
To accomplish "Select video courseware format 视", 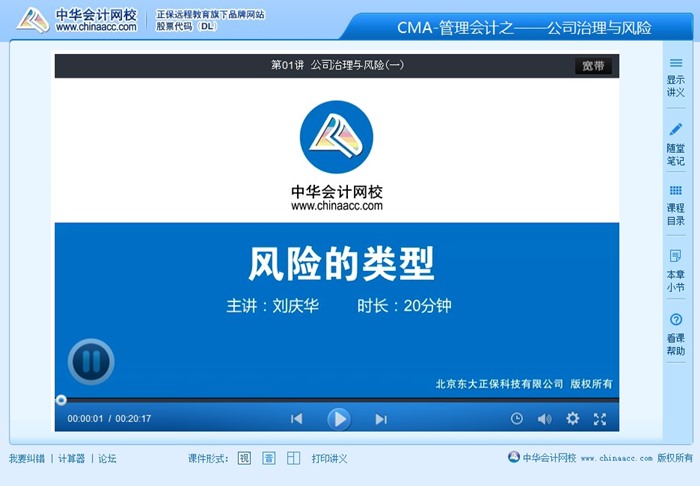I will tap(244, 458).
